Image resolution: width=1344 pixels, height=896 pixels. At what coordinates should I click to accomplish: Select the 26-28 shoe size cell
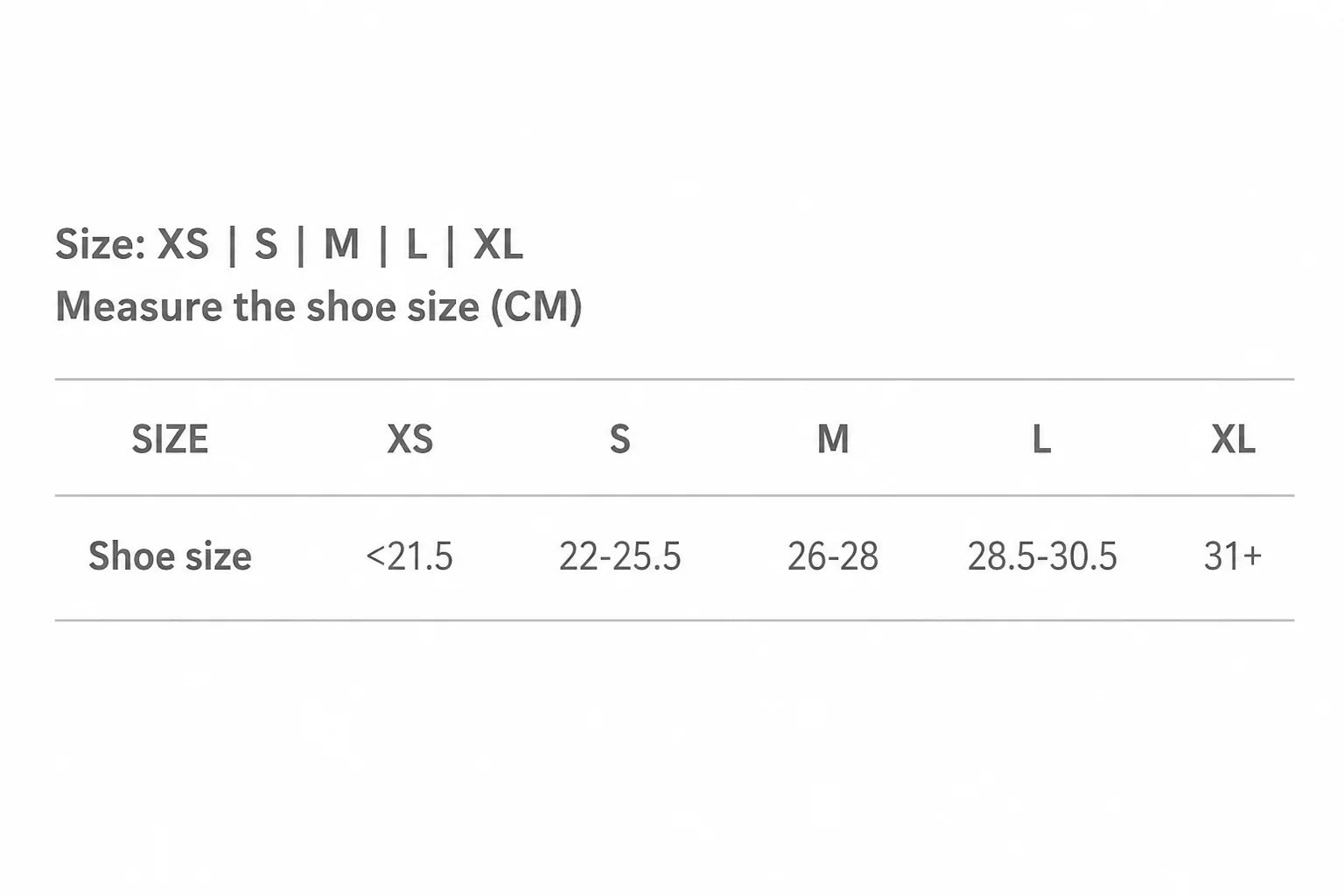[833, 556]
